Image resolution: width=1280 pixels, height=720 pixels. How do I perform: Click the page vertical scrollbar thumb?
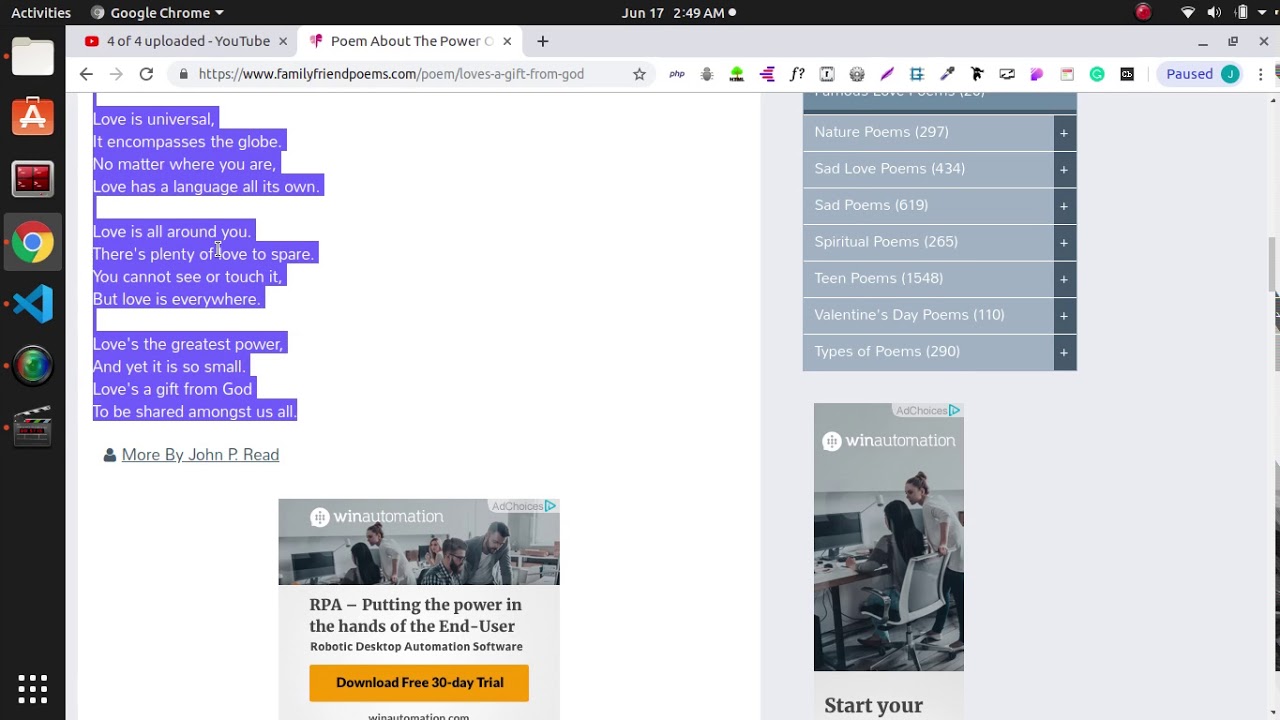click(x=1273, y=264)
